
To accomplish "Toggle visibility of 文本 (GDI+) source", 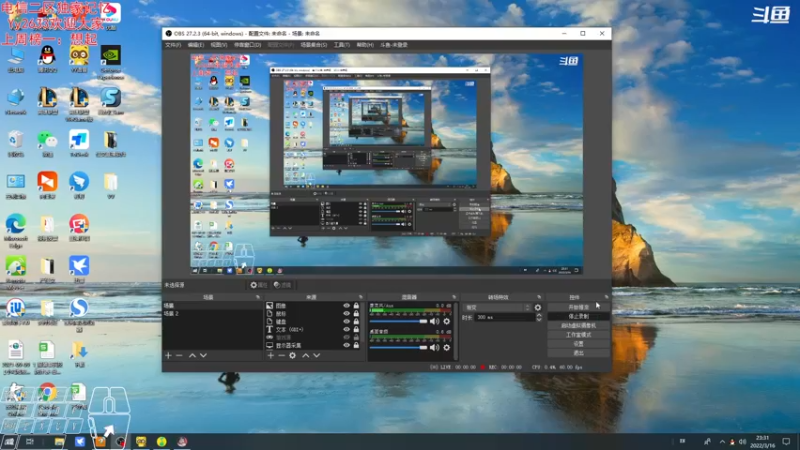I will click(346, 330).
